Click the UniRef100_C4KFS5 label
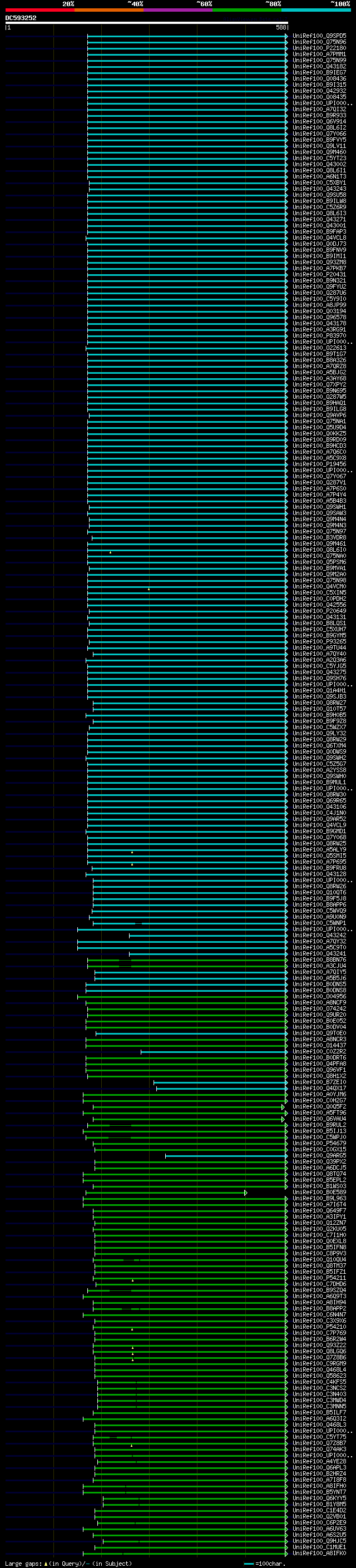Viewport: 356px width, 1568px height. (319, 1382)
